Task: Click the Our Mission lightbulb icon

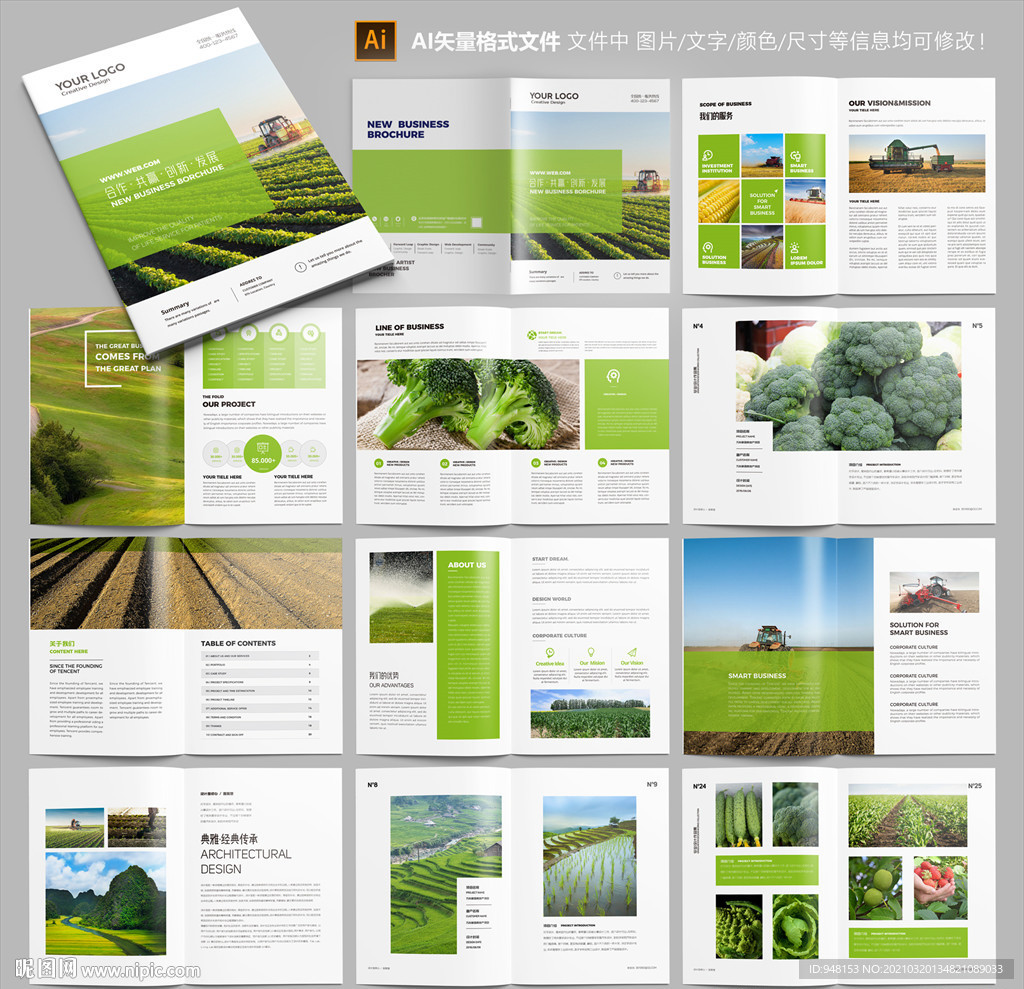Action: (x=591, y=653)
